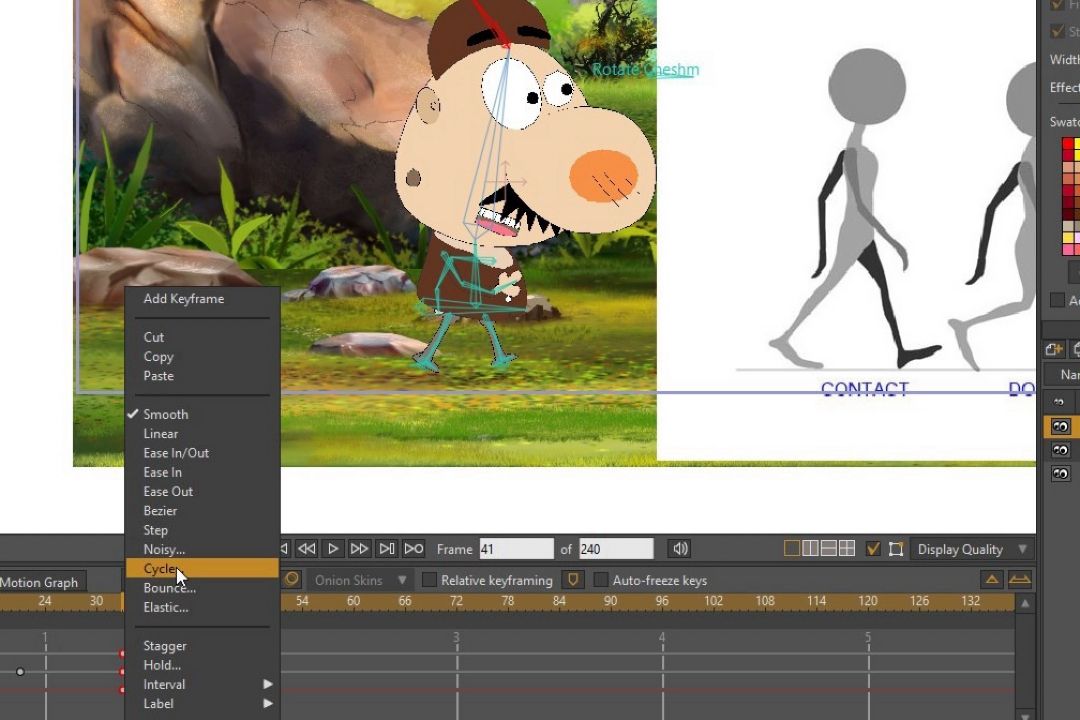Click frame 90 on the timeline ruler
Viewport: 1080px width, 720px height.
pos(610,601)
